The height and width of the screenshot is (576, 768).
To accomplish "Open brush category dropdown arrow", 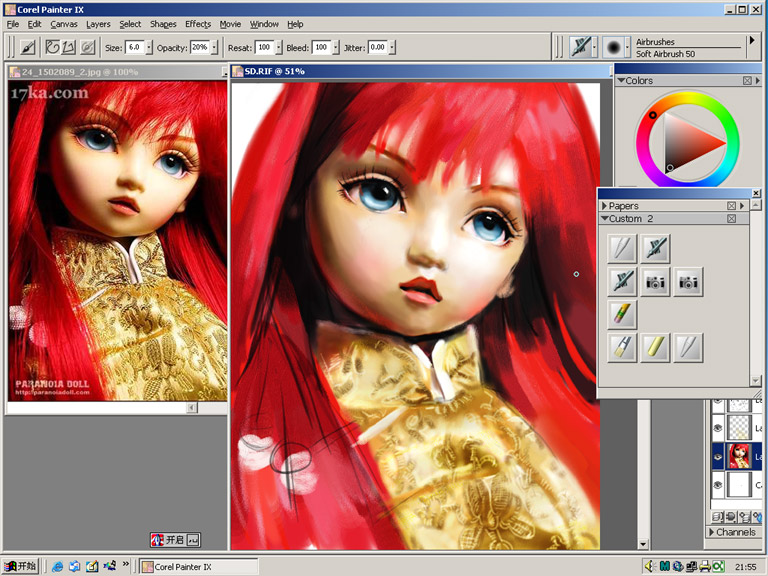I will (595, 48).
